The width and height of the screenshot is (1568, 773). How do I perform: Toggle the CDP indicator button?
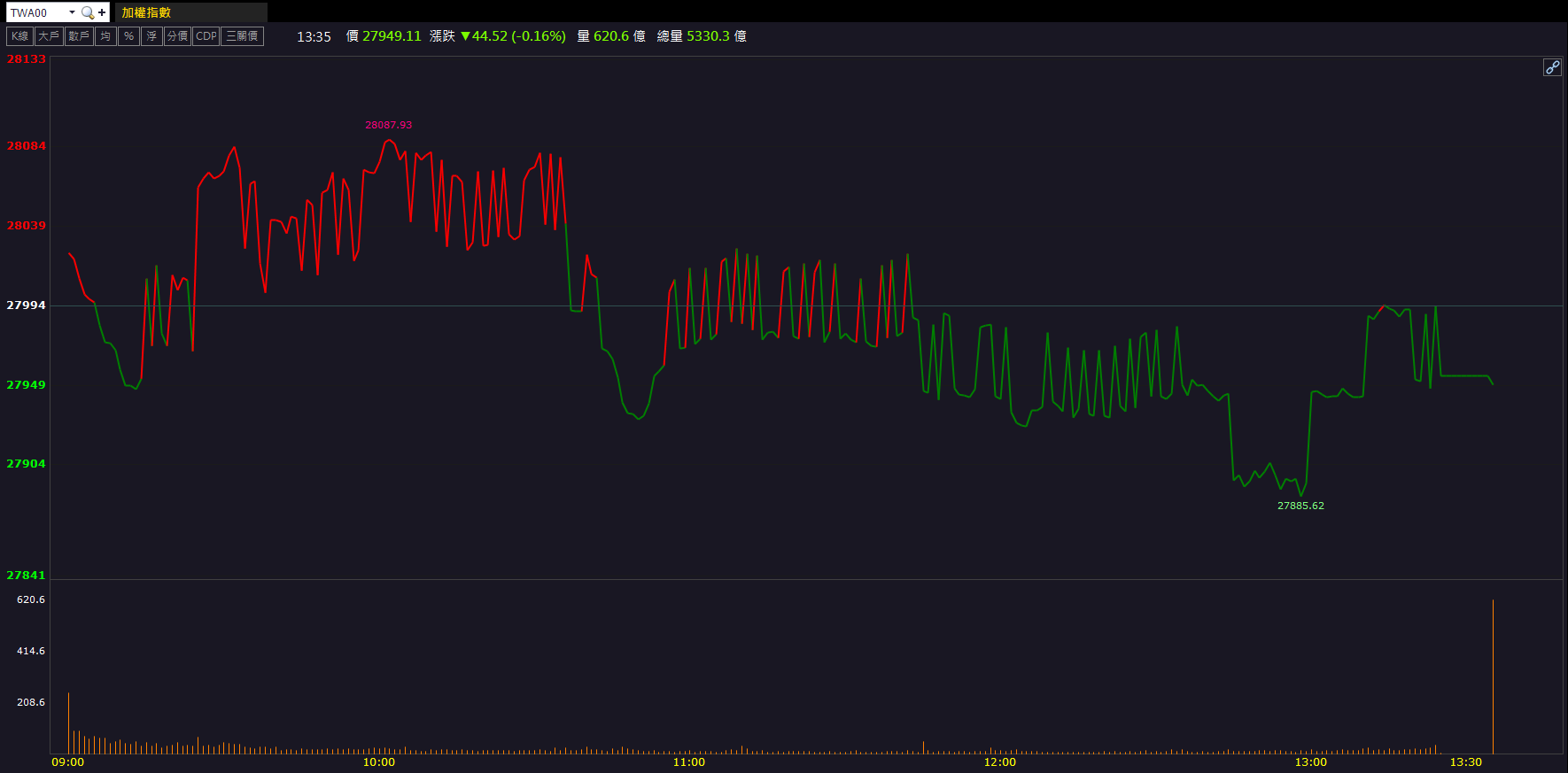[206, 36]
